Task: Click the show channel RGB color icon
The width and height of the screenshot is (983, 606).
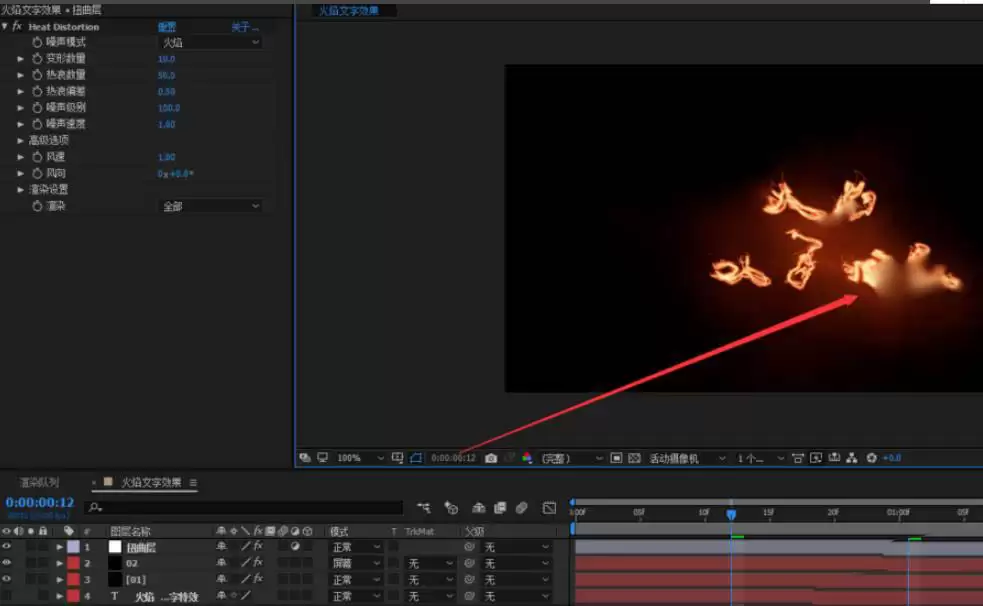Action: [527, 458]
